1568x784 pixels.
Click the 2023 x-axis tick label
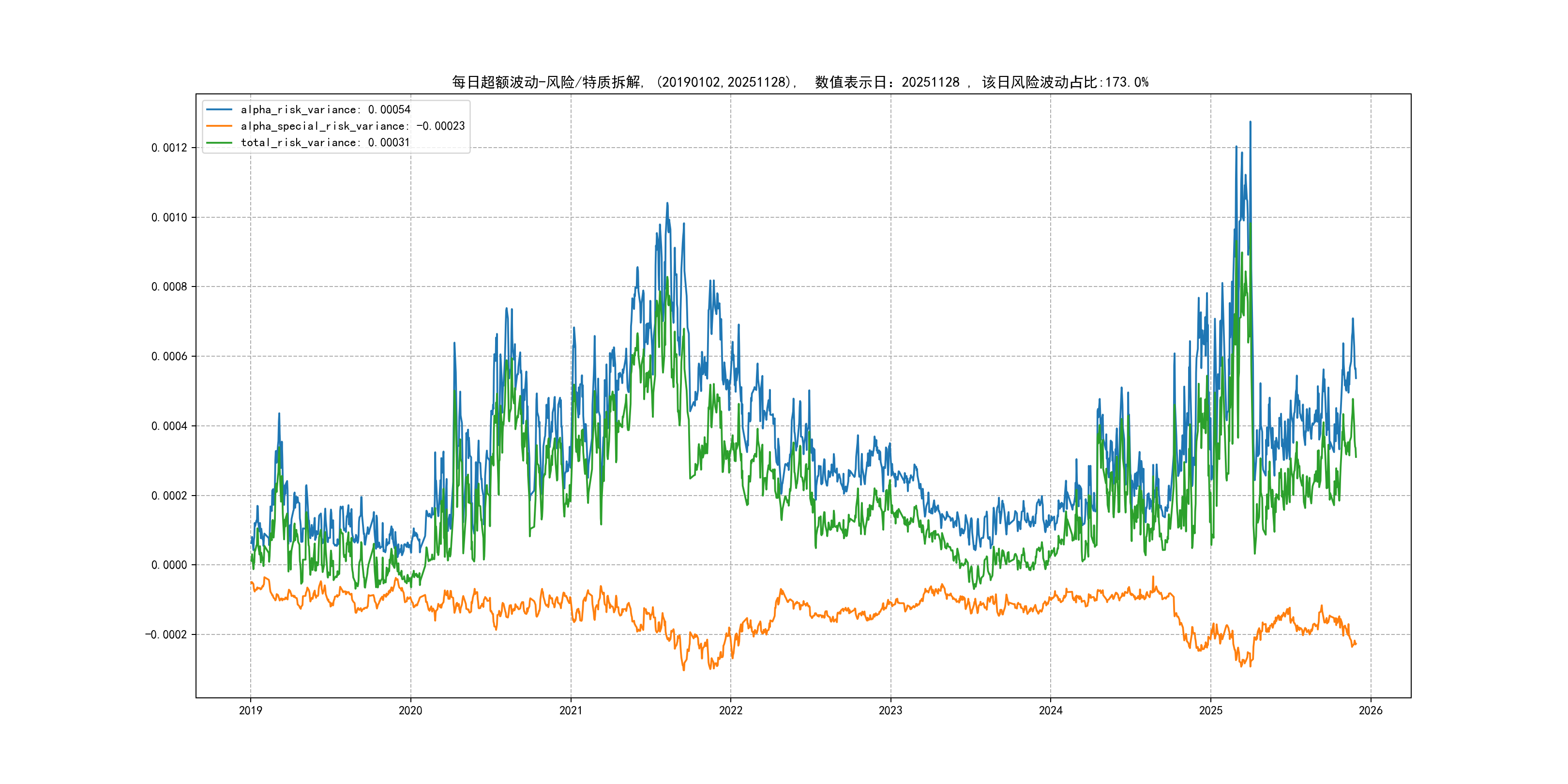[890, 710]
